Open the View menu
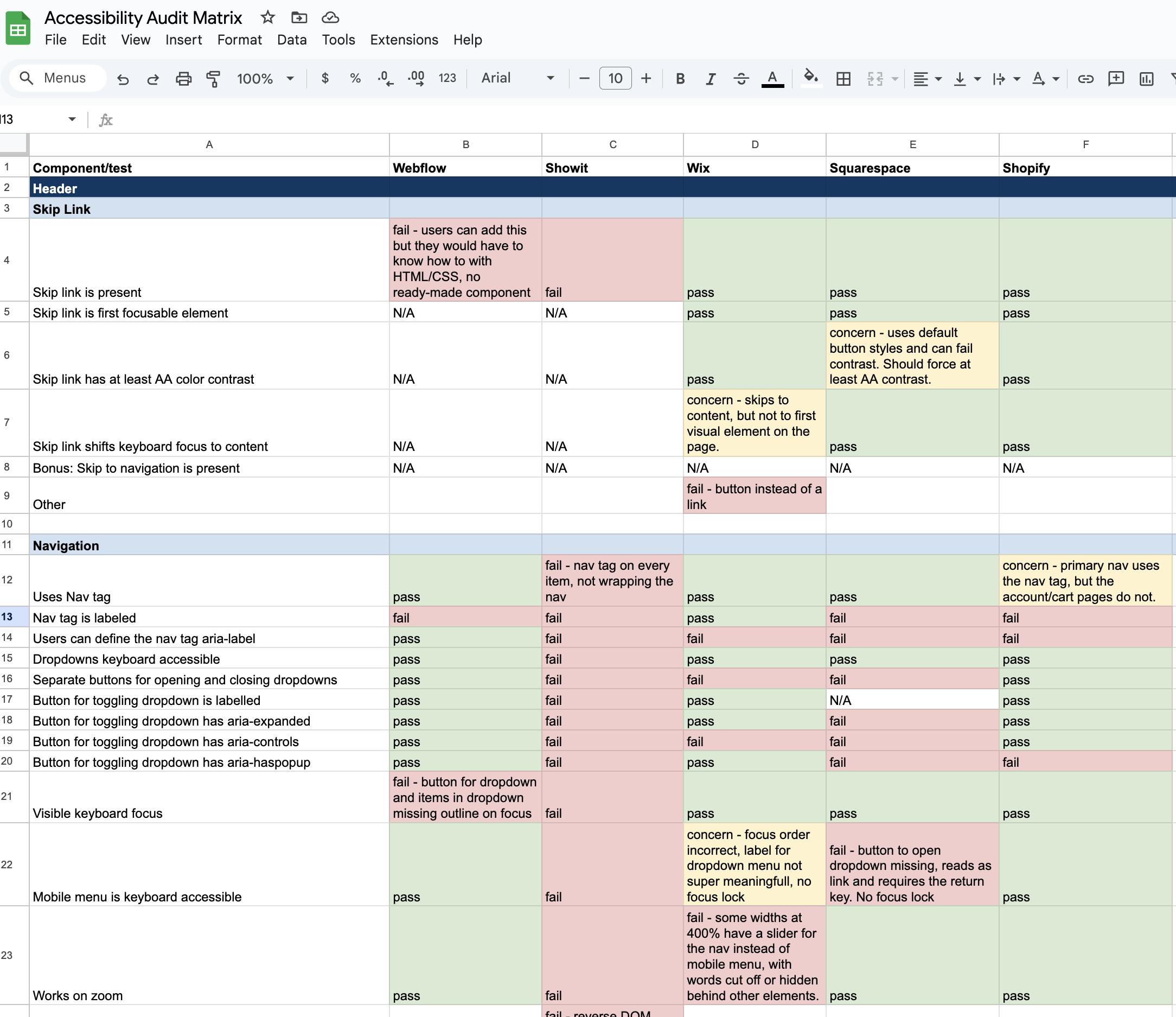Screen dimensions: 1176x1017 click(x=136, y=40)
